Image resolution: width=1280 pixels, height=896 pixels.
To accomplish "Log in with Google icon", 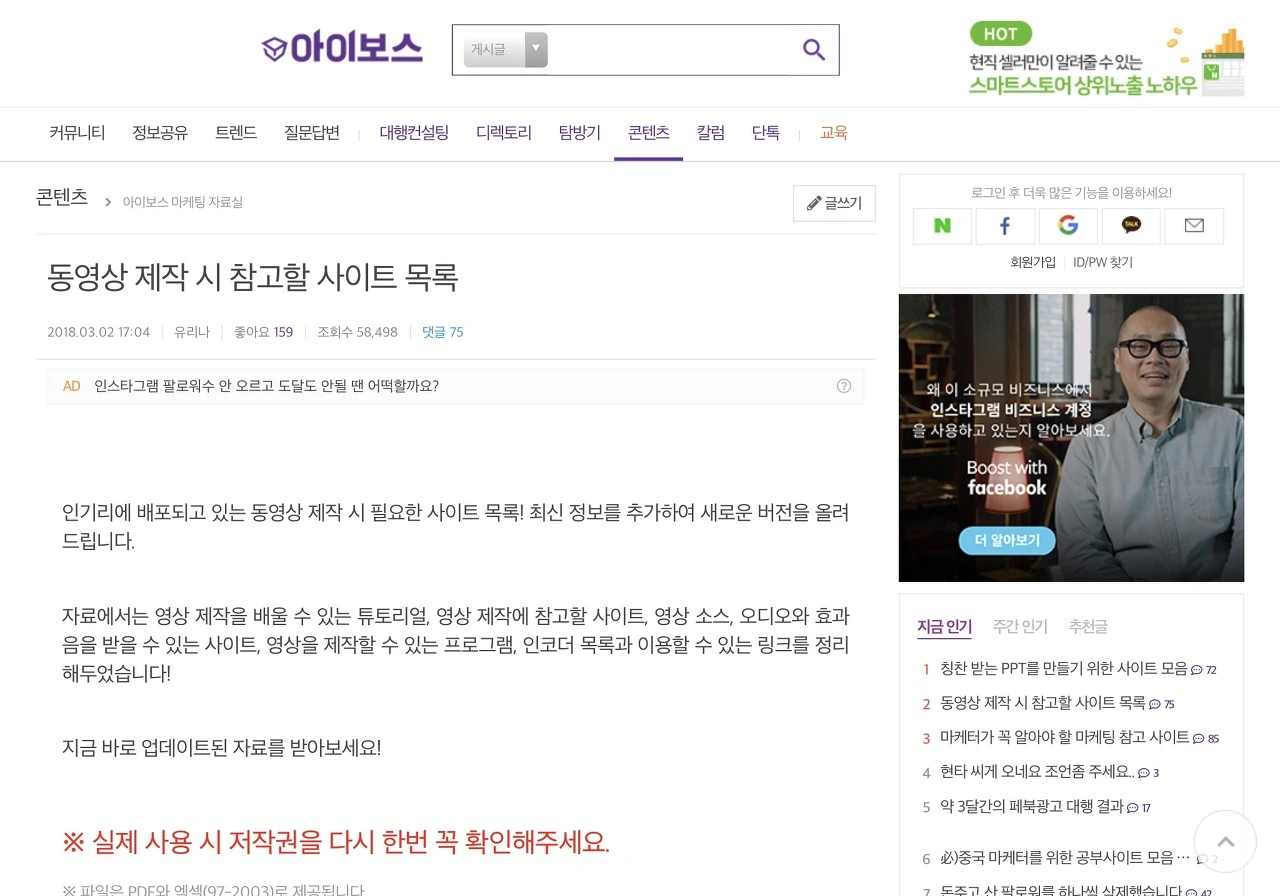I will [1068, 226].
